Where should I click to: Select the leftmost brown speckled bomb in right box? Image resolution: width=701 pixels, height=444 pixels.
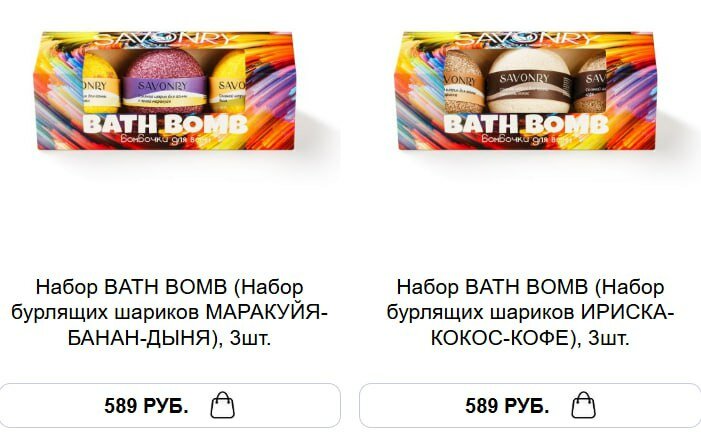tap(463, 82)
